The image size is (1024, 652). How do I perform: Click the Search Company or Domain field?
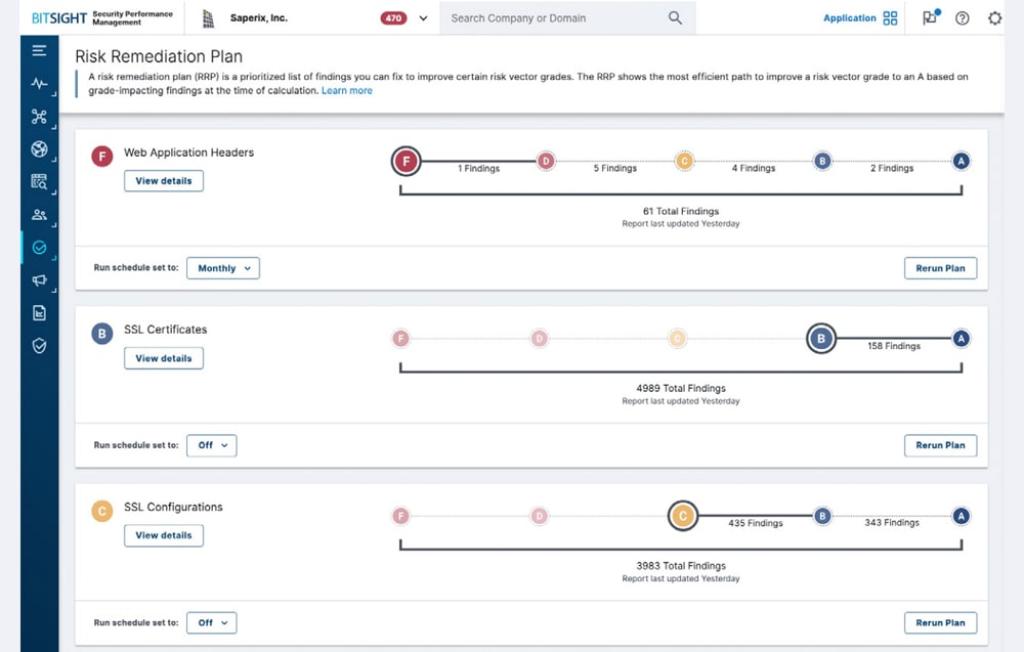(x=560, y=17)
